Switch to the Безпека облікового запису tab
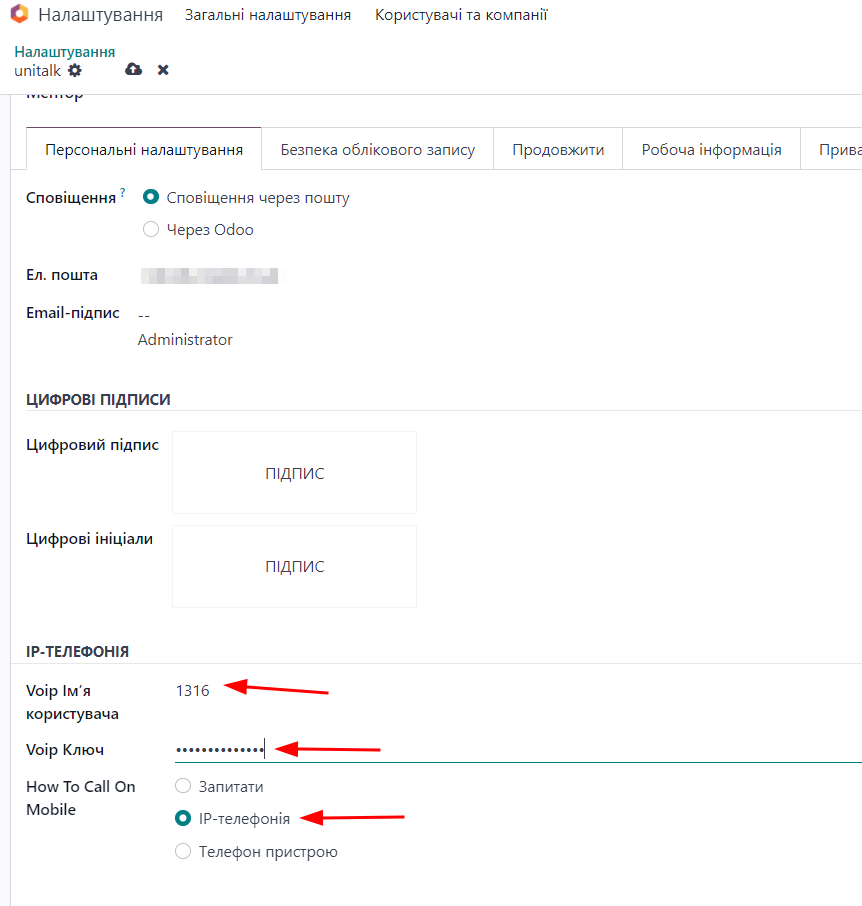This screenshot has width=862, height=906. tap(377, 150)
